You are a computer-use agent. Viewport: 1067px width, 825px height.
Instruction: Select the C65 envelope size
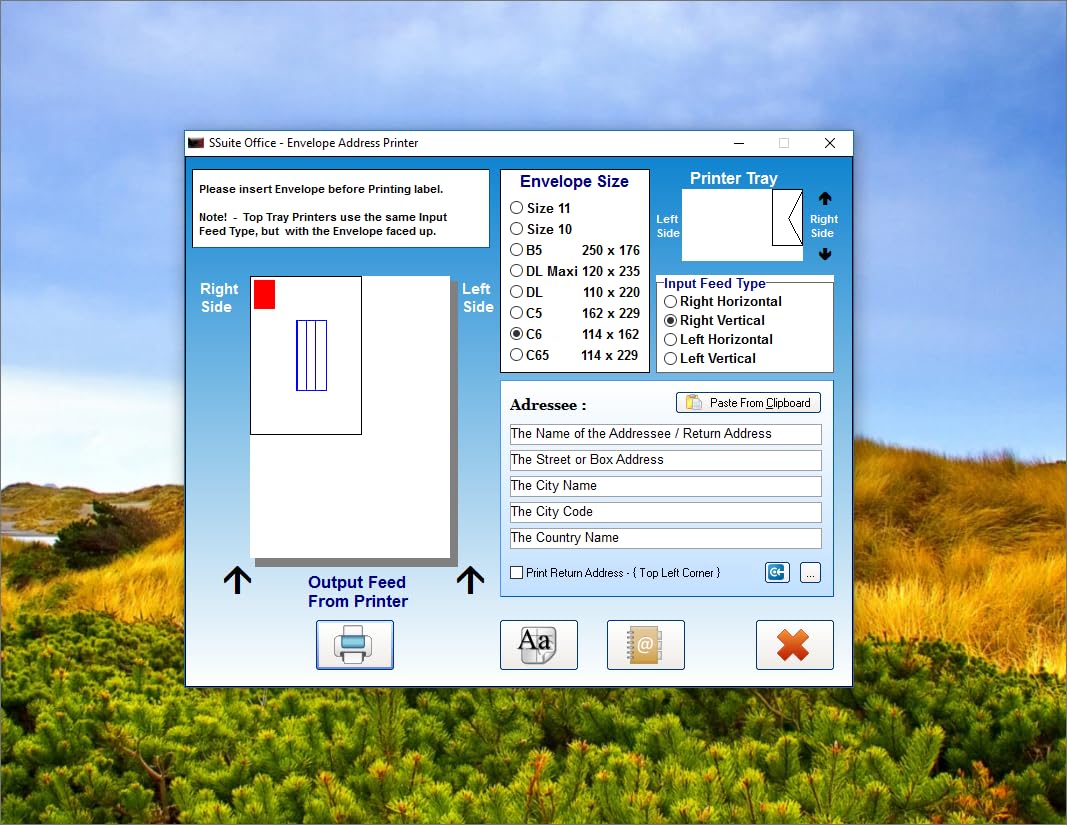click(517, 355)
